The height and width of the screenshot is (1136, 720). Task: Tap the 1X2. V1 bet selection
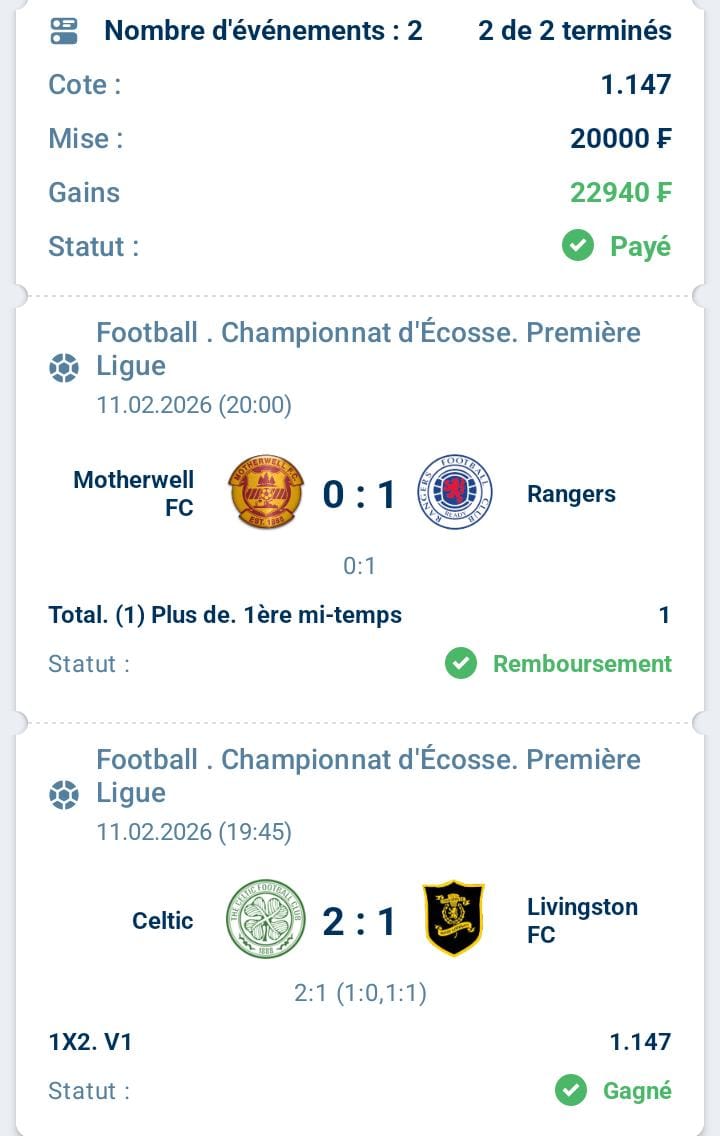[x=90, y=1042]
